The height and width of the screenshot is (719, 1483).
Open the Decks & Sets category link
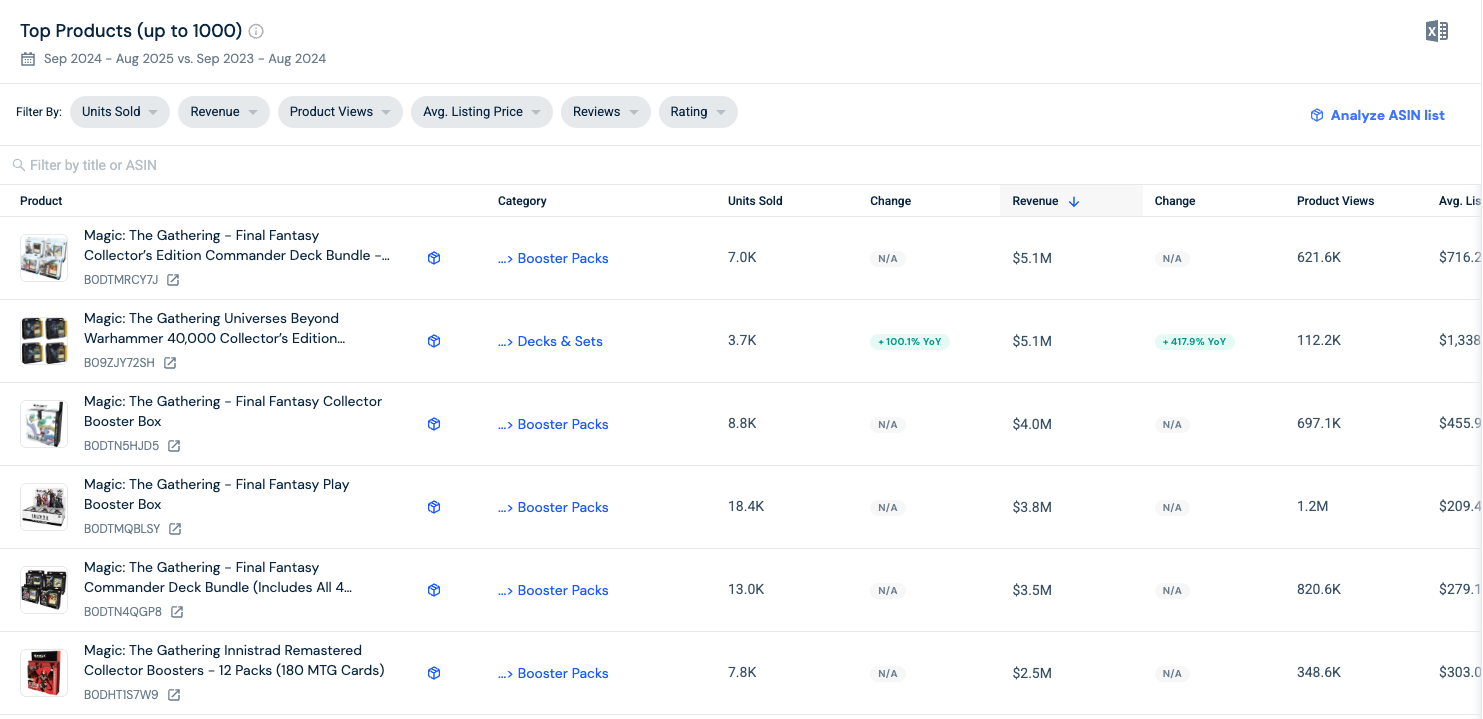(550, 341)
